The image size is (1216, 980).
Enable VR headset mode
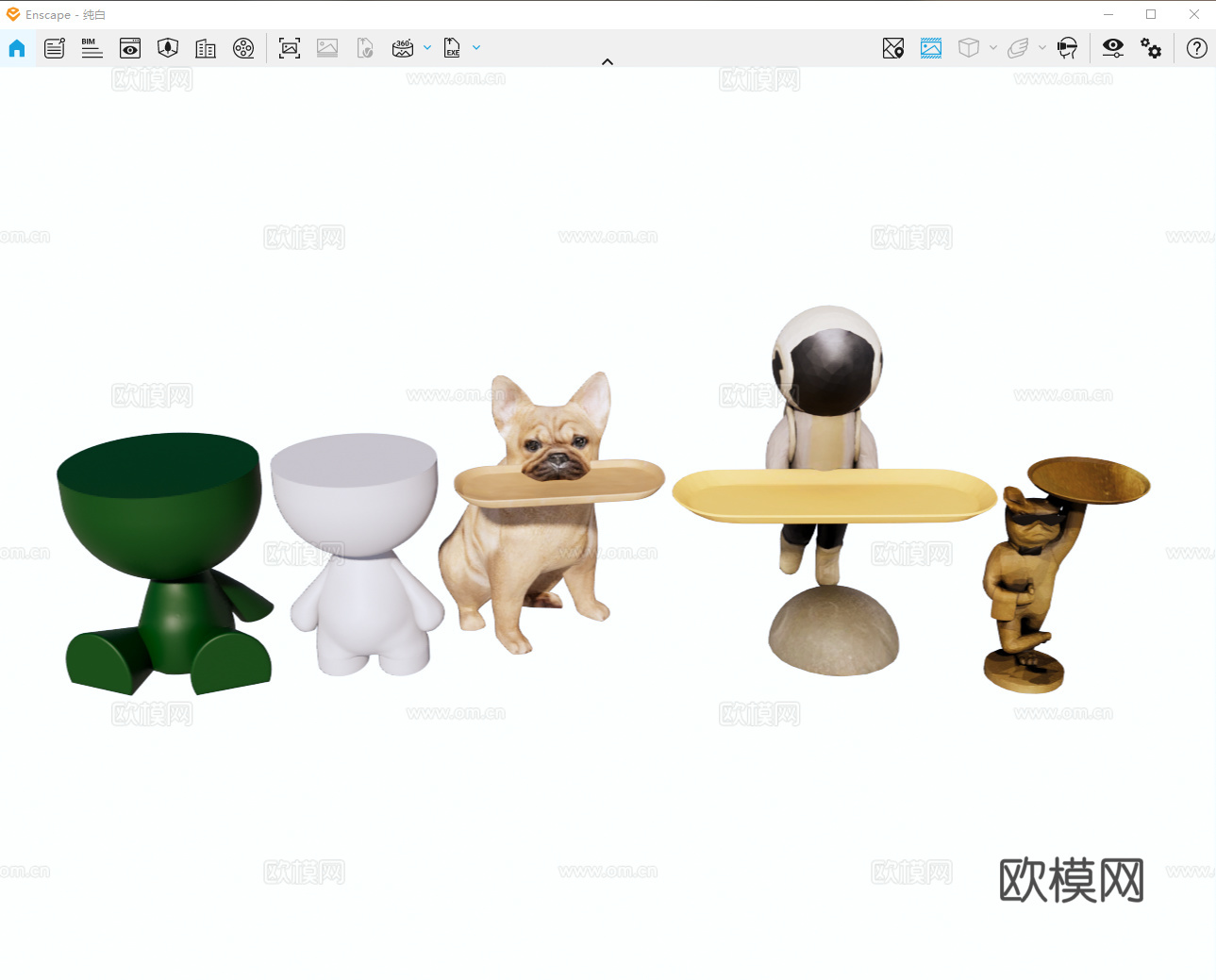click(1067, 48)
